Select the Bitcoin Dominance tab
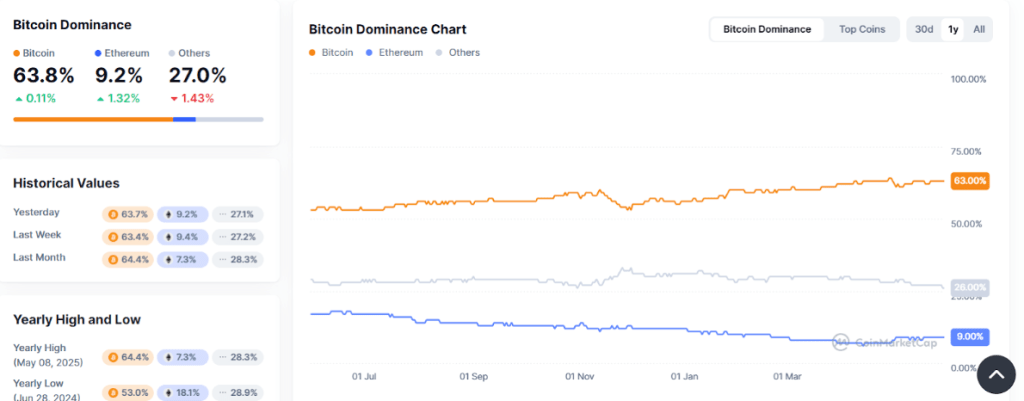Image resolution: width=1024 pixels, height=401 pixels. pyautogui.click(x=767, y=29)
